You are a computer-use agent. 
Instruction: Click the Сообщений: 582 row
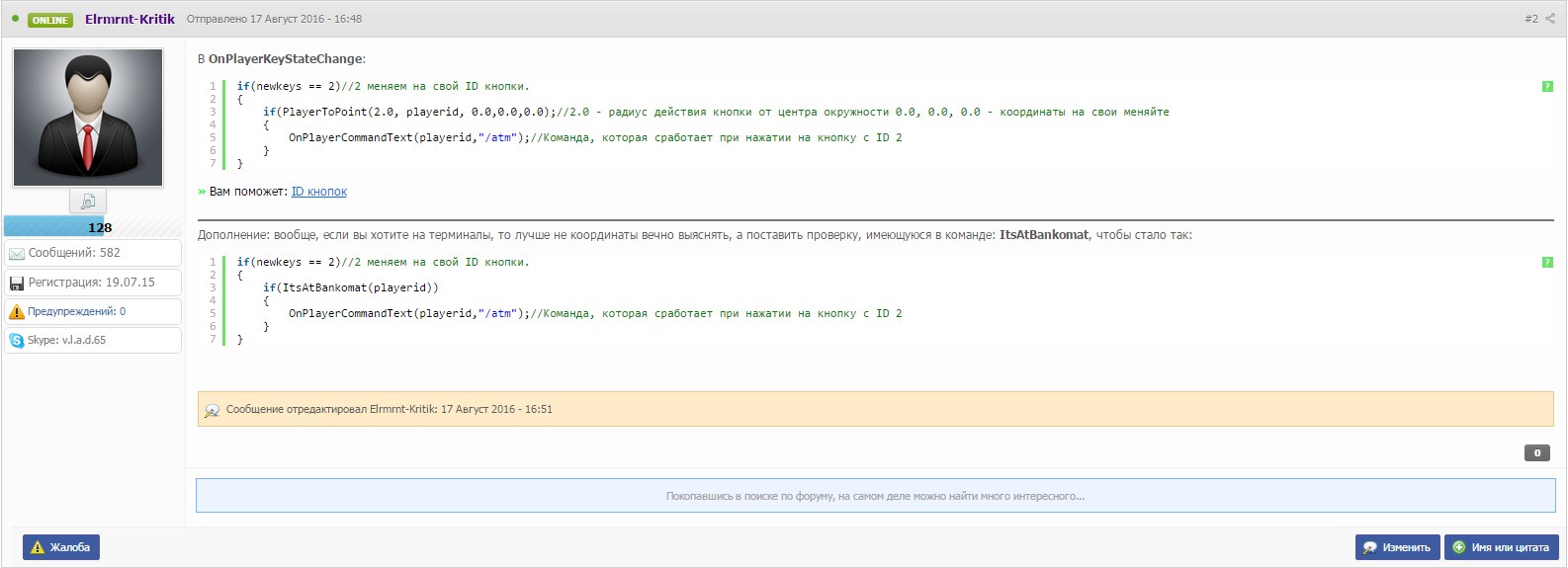pyautogui.click(x=93, y=253)
